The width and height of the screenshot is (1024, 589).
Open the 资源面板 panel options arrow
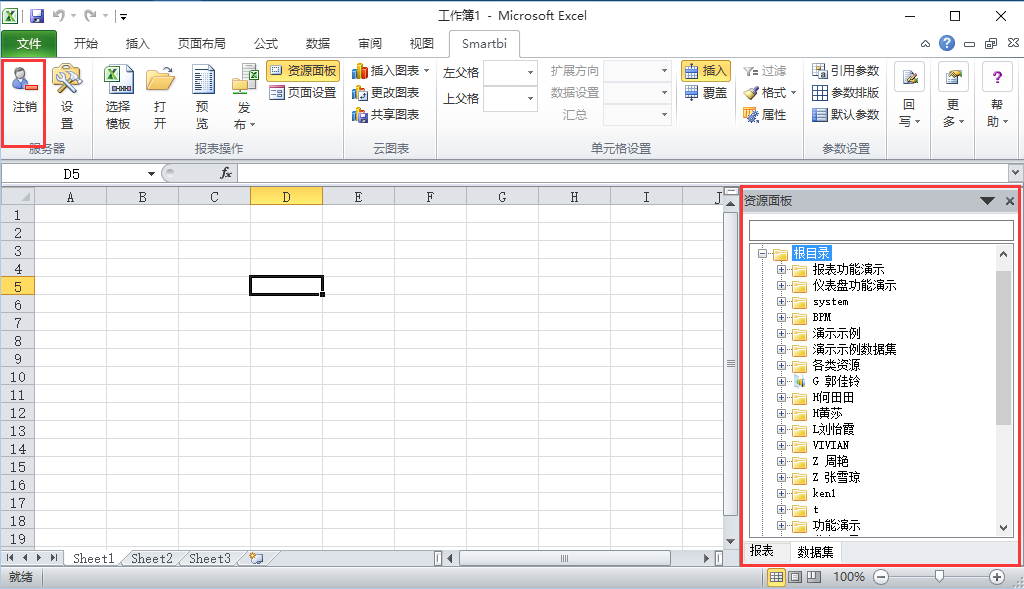click(987, 201)
